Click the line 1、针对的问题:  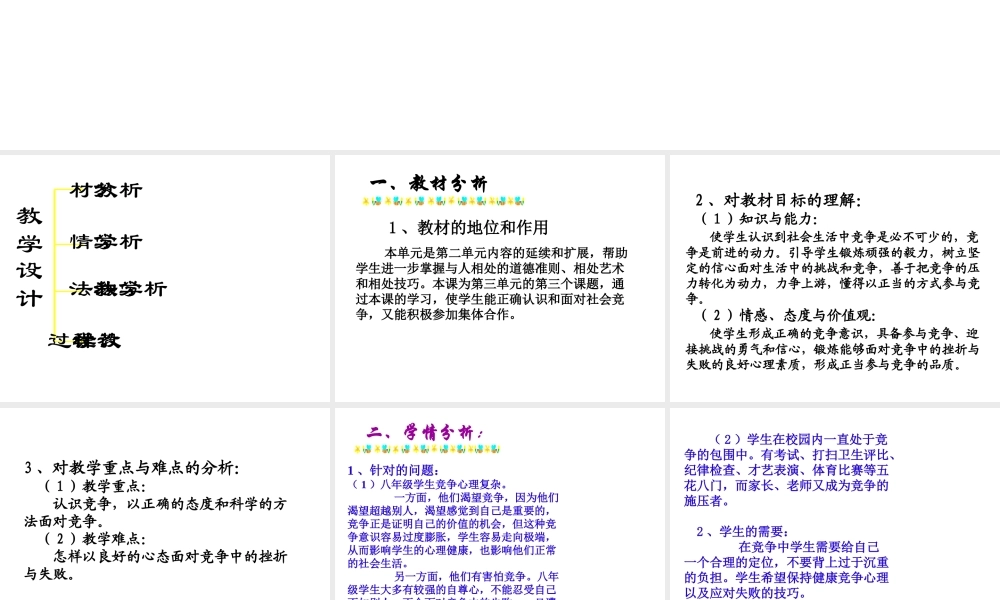pyautogui.click(x=393, y=471)
